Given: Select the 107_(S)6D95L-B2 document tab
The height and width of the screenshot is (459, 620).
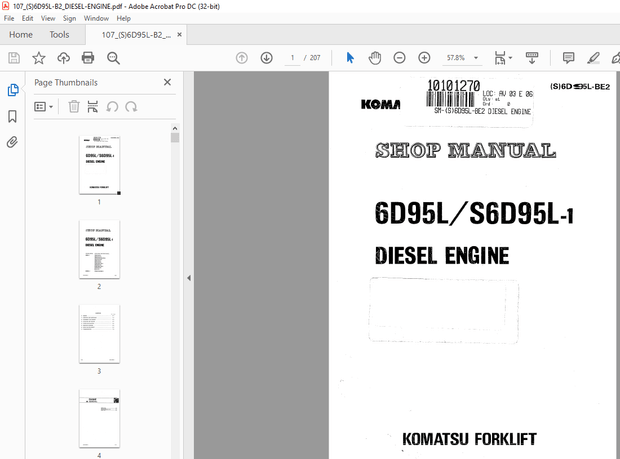Looking at the screenshot, I should tap(136, 35).
